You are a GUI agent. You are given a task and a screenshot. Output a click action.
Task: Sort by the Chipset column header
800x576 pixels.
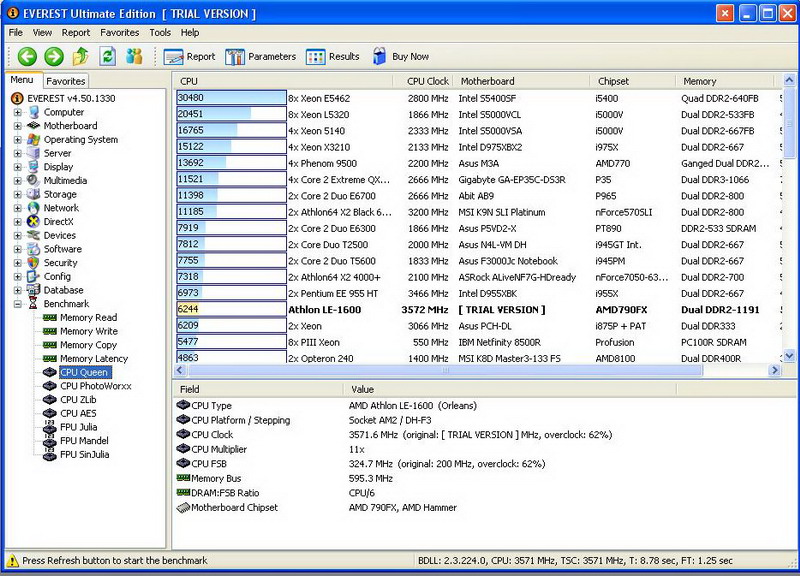tap(633, 81)
